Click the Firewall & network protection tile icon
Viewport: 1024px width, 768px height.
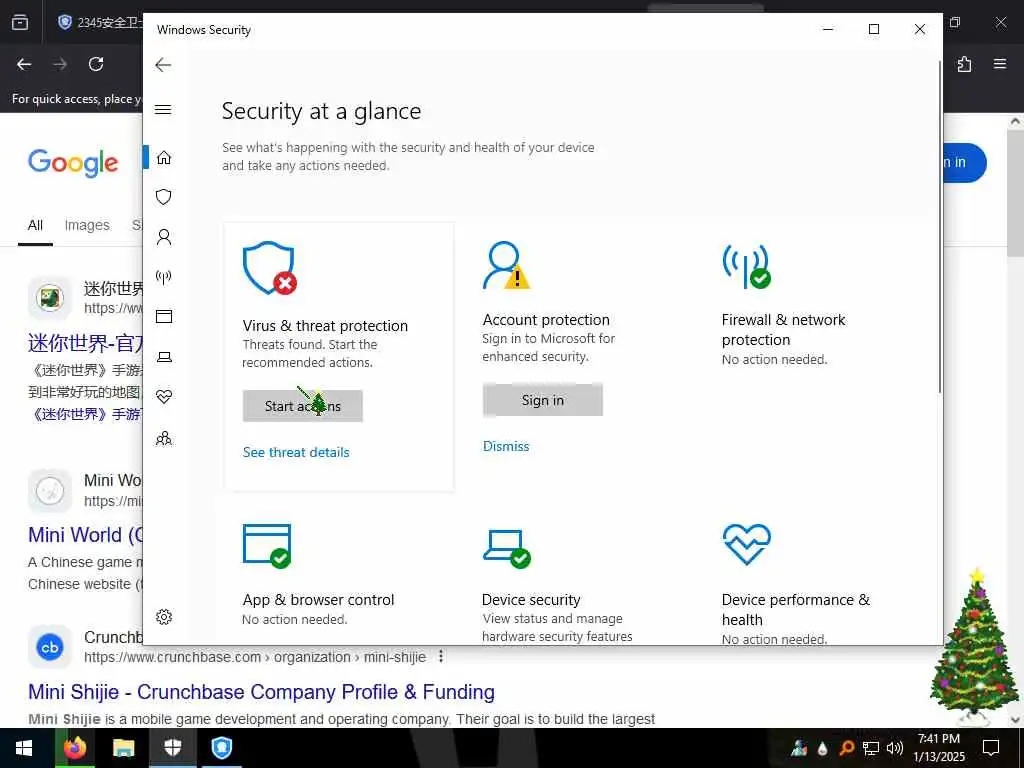(x=746, y=266)
